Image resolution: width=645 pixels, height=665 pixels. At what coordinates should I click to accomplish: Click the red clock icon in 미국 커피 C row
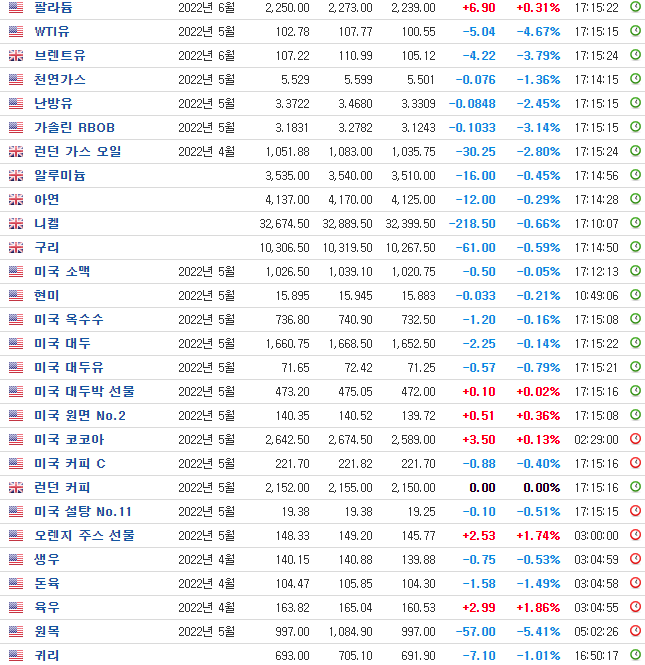tap(635, 462)
